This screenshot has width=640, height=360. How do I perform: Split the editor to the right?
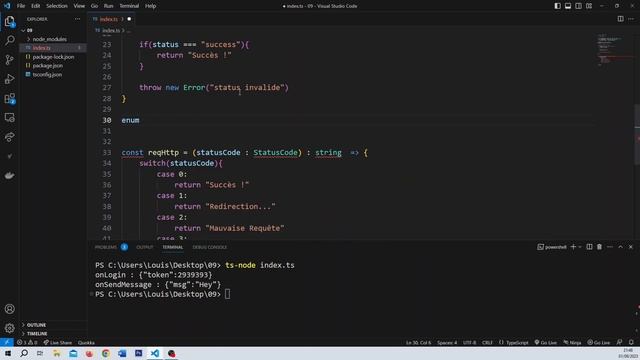pos(620,19)
